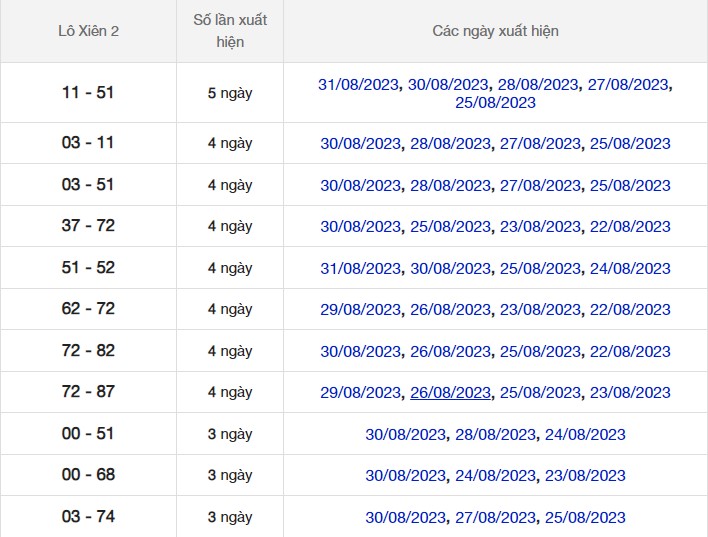Click the "Lô Xiên 2" column header
This screenshot has height=537, width=708.
(x=88, y=31)
